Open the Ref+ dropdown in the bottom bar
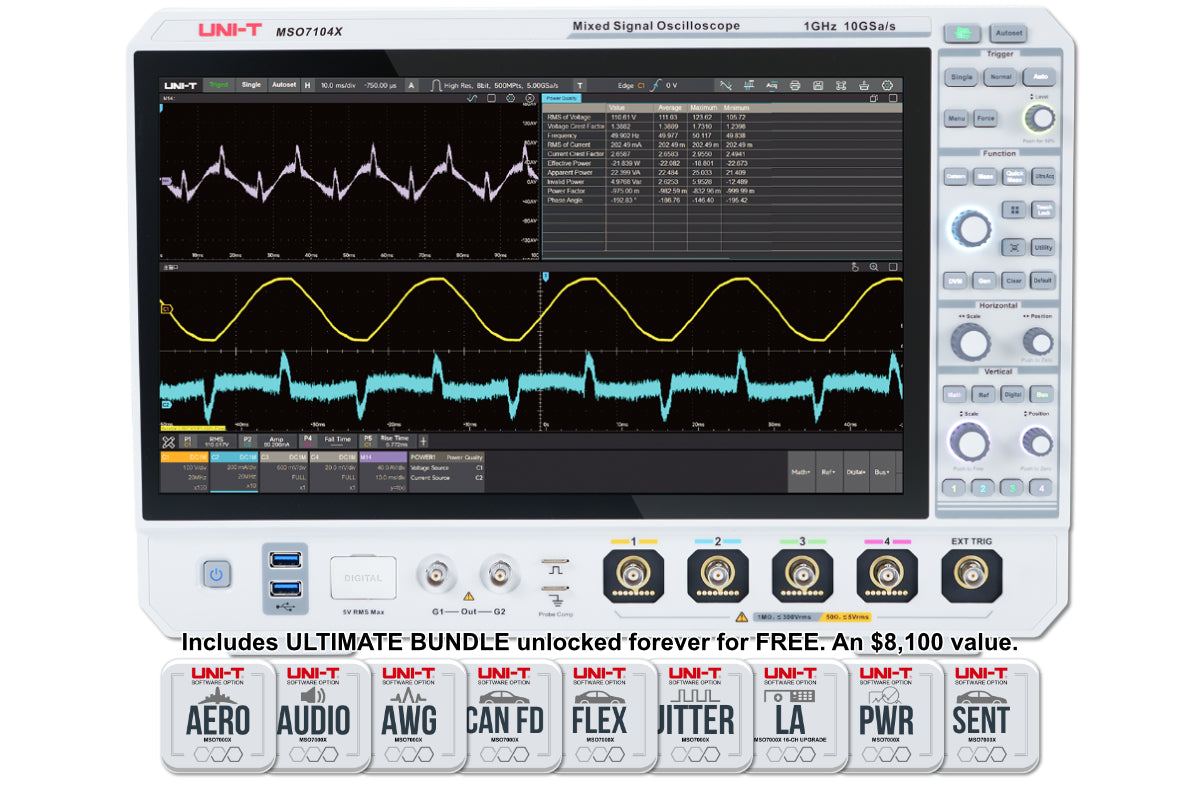The height and width of the screenshot is (800, 1200). click(828, 472)
